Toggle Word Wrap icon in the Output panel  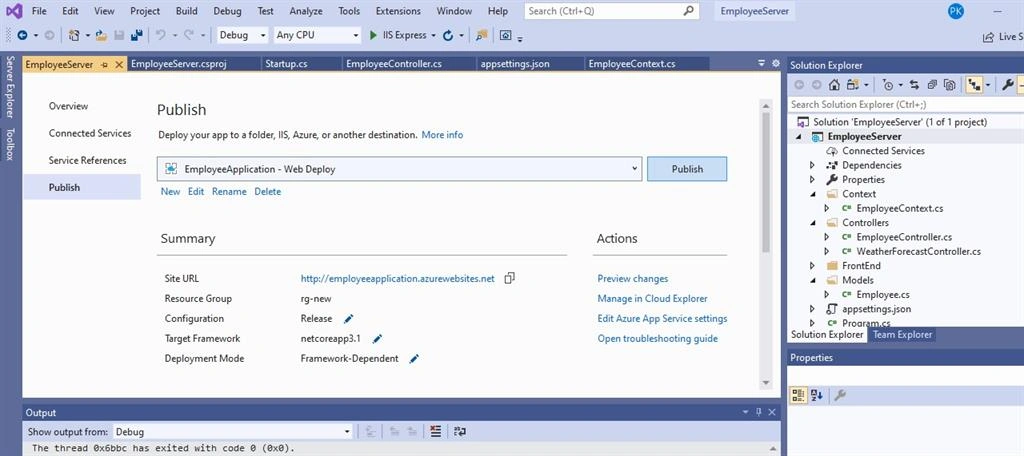click(460, 431)
